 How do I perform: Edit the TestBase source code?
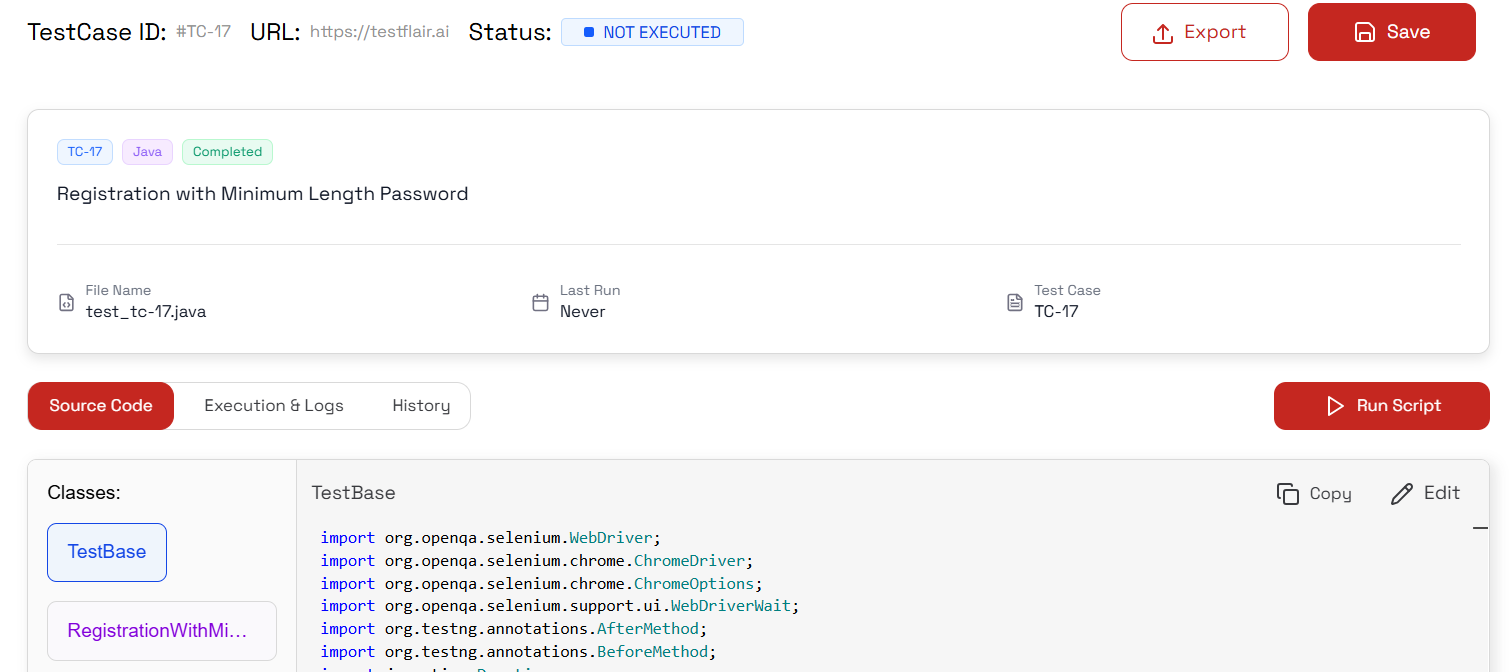(1426, 493)
